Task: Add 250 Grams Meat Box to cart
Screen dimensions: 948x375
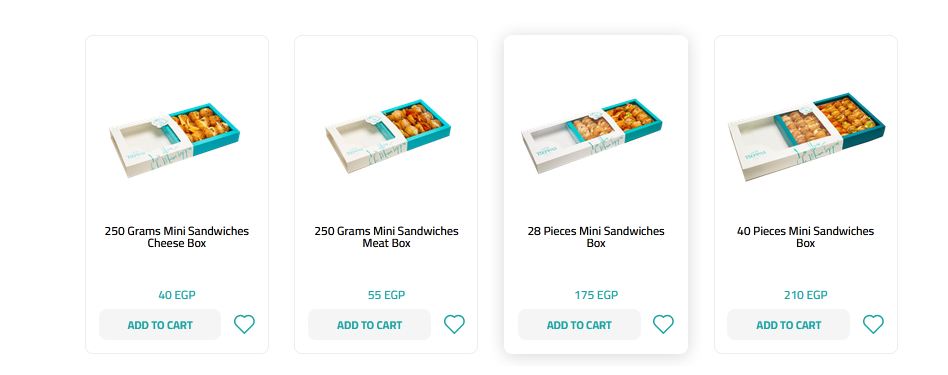Action: (369, 325)
